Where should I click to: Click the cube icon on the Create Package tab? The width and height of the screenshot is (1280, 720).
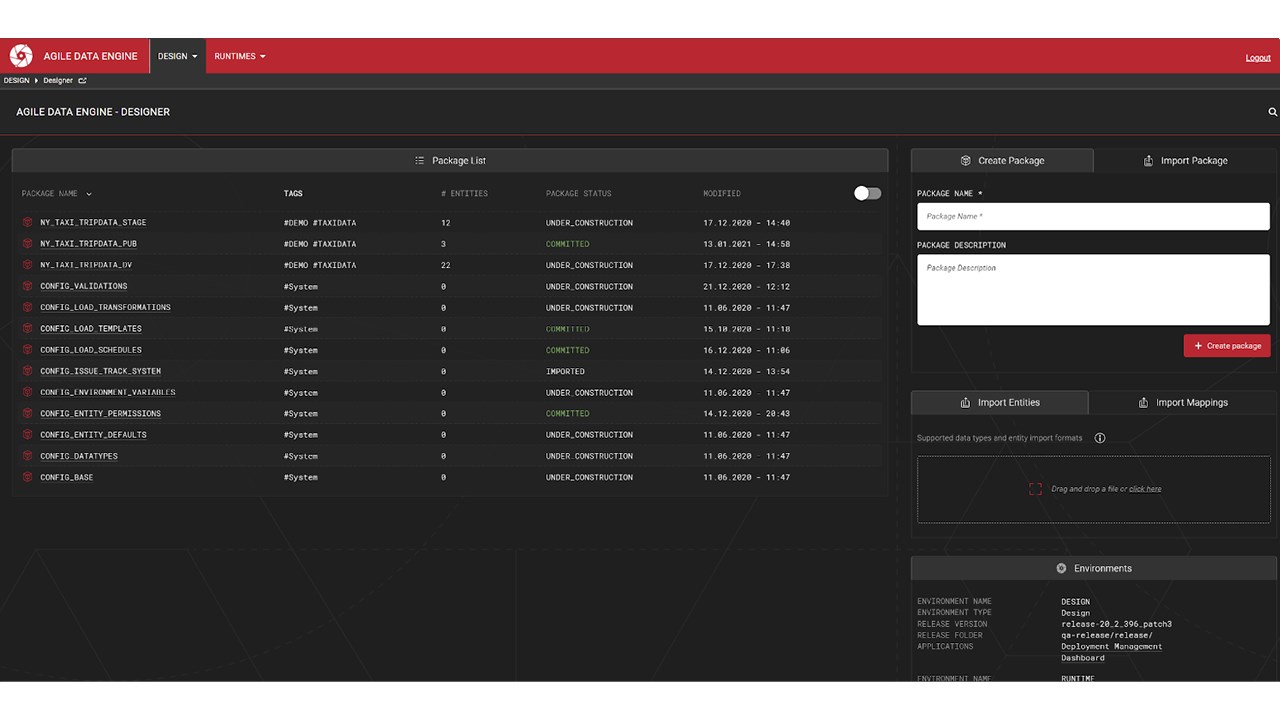pos(965,160)
